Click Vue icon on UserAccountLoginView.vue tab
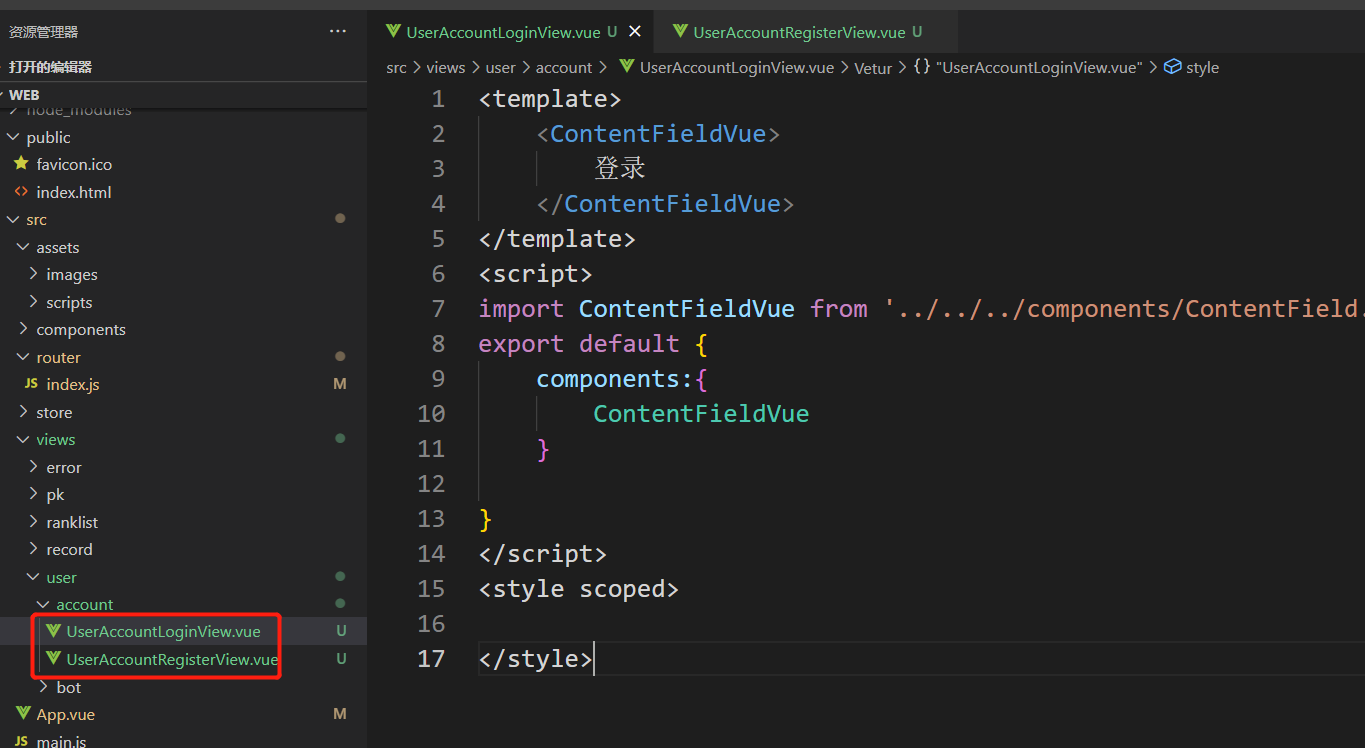Screen dimensions: 1365x748 coord(393,32)
